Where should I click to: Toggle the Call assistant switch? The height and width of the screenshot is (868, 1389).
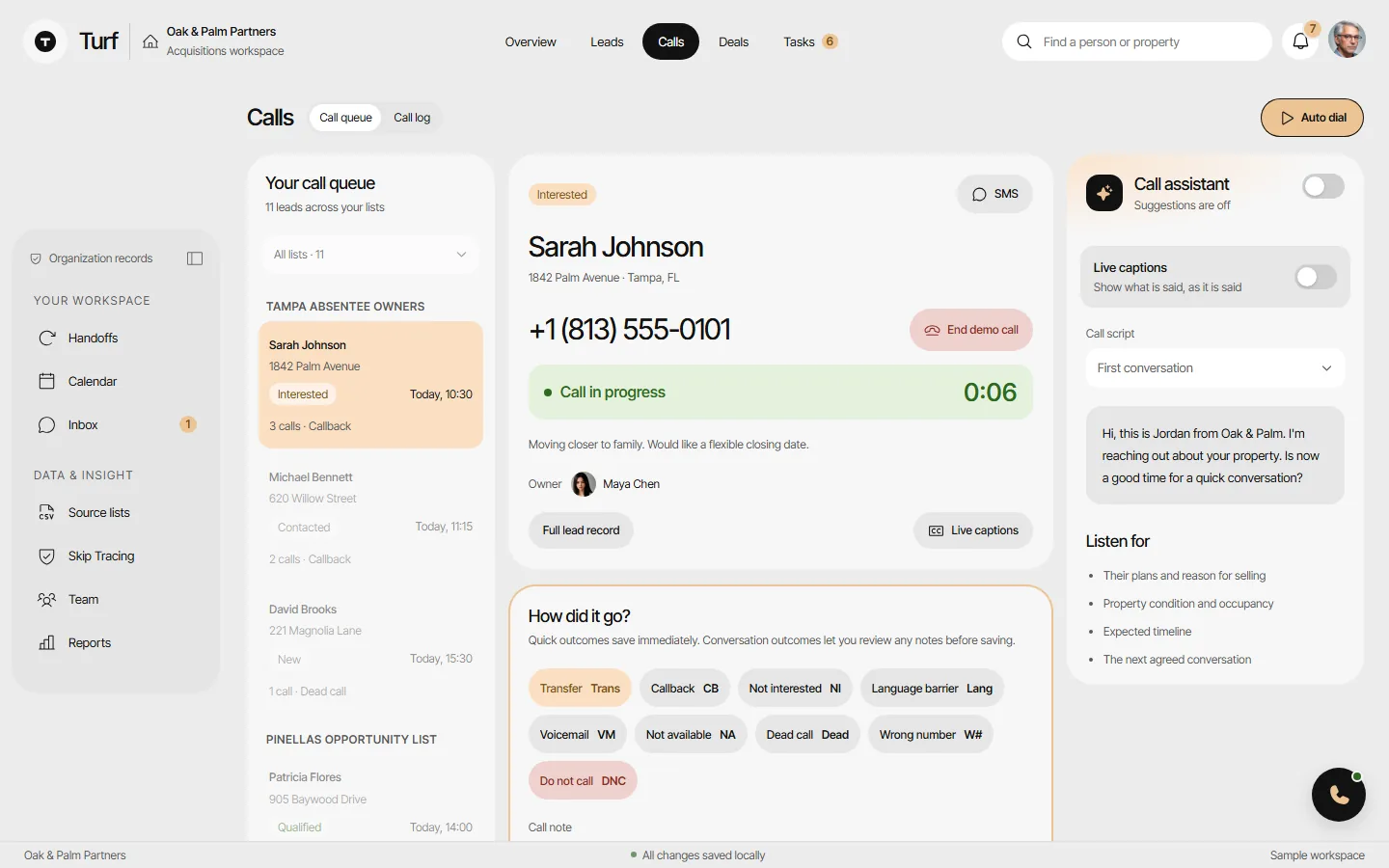(1322, 186)
